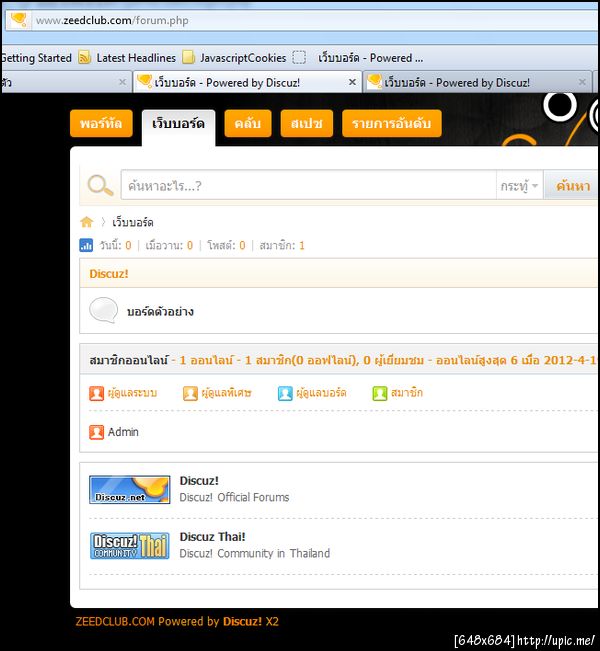600x651 pixels.
Task: Click the สมาชิกออนไลน์ heading link
Action: click(x=129, y=360)
